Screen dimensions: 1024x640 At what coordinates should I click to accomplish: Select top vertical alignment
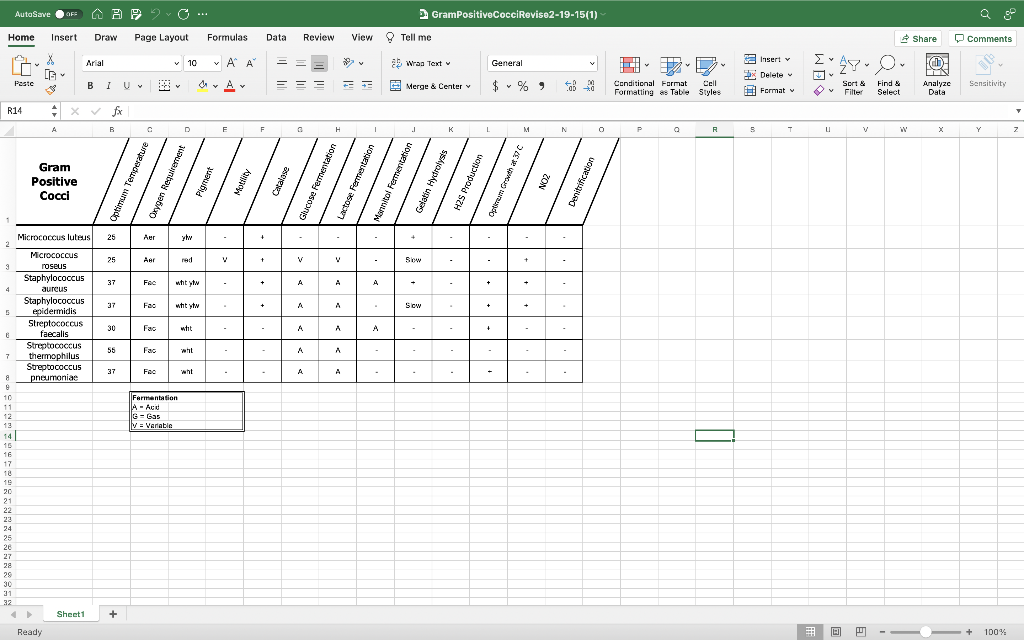click(x=282, y=63)
